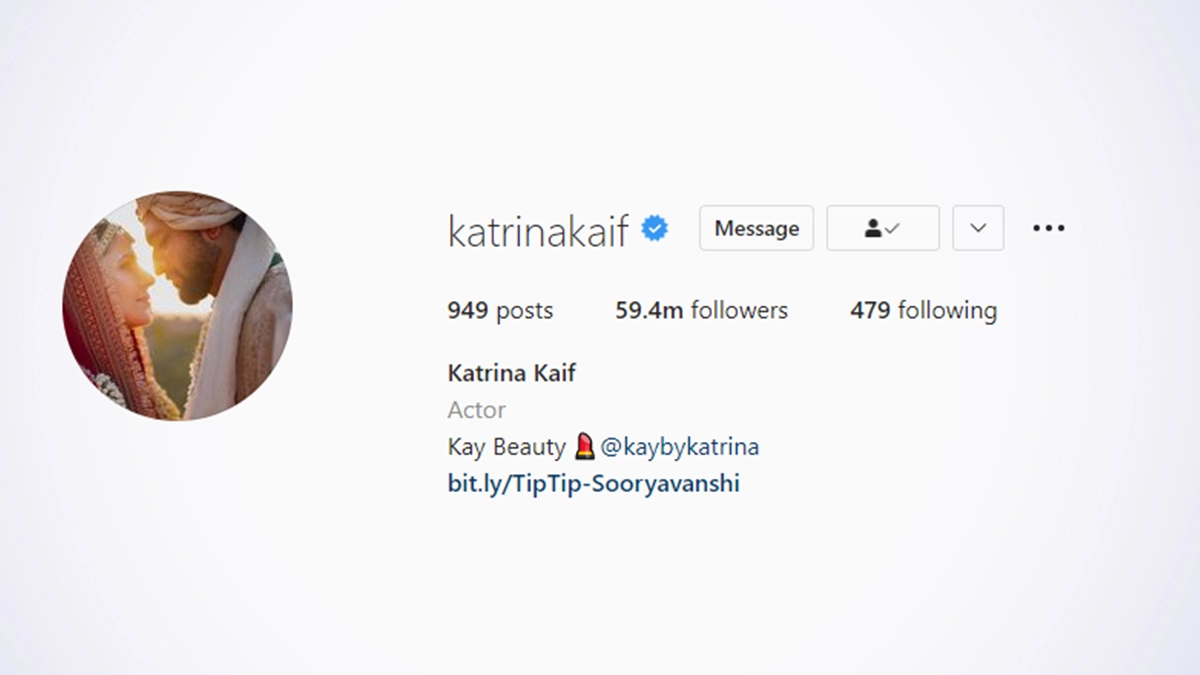Viewport: 1200px width, 675px height.
Task: Click the blue verified badge icon
Action: [655, 229]
